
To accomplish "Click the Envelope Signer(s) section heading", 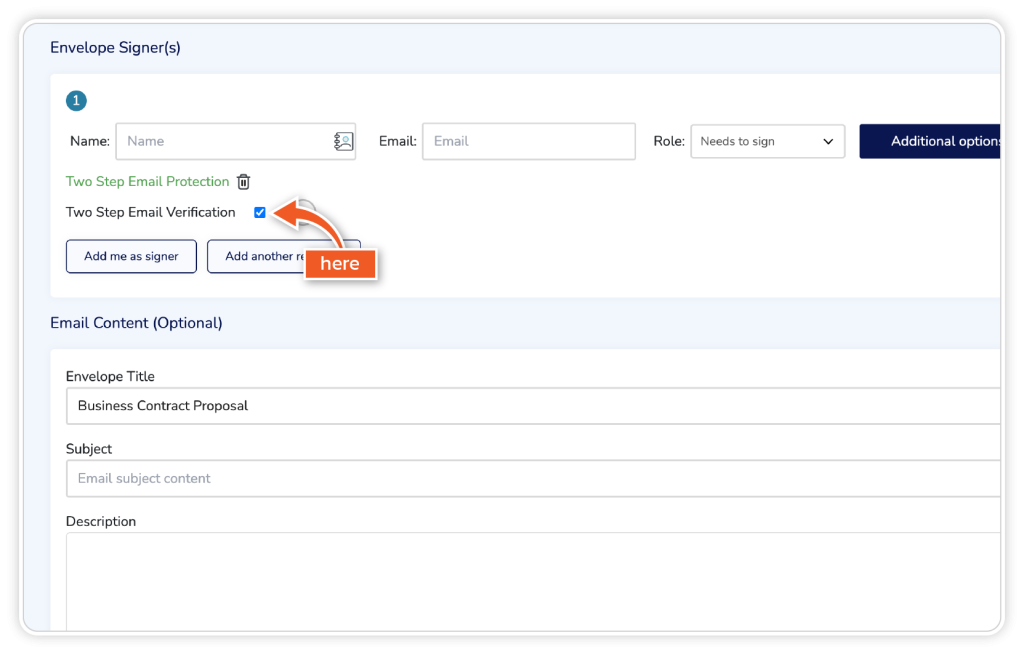I will click(115, 47).
